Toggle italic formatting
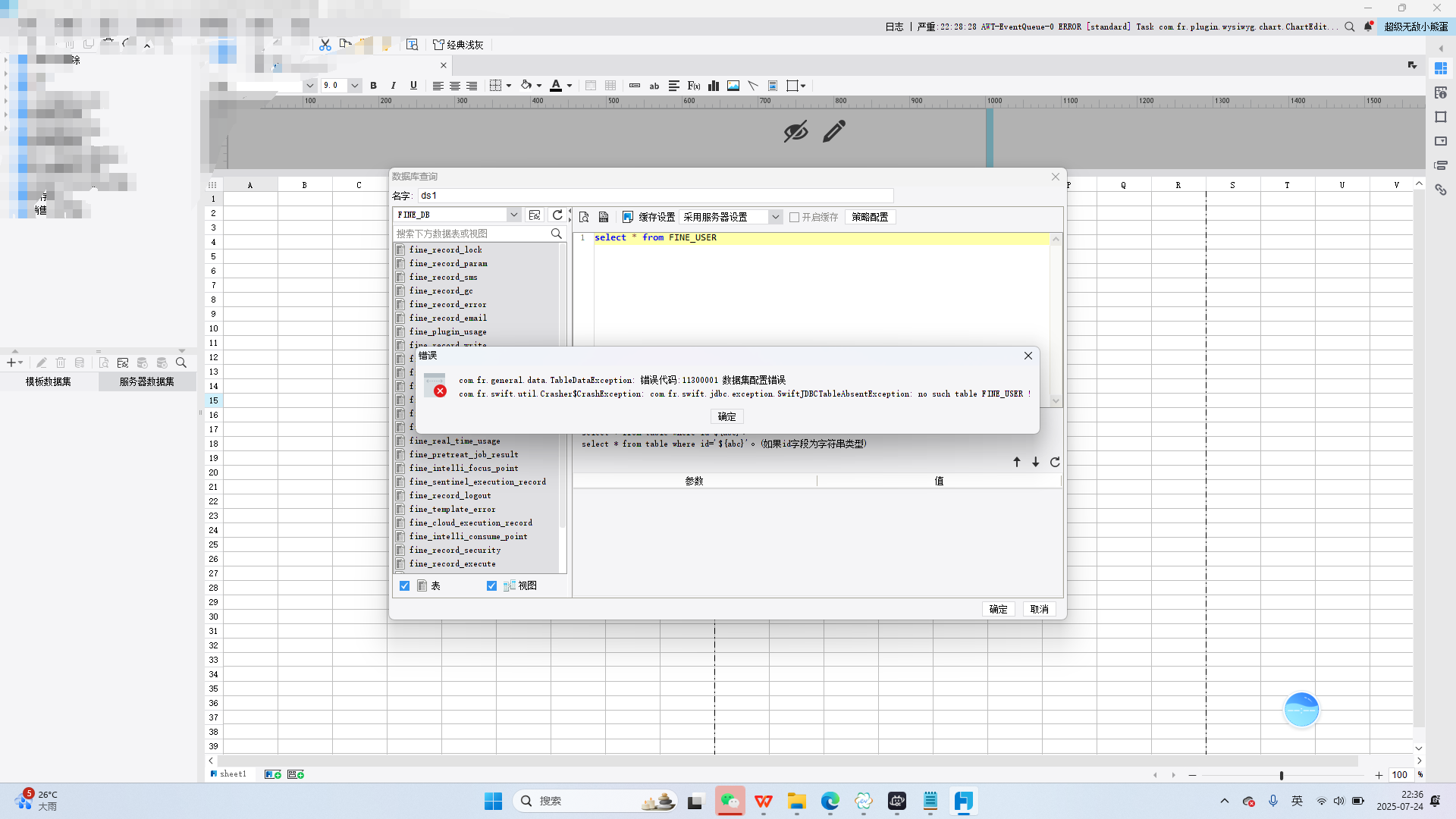The image size is (1456, 819). point(393,86)
